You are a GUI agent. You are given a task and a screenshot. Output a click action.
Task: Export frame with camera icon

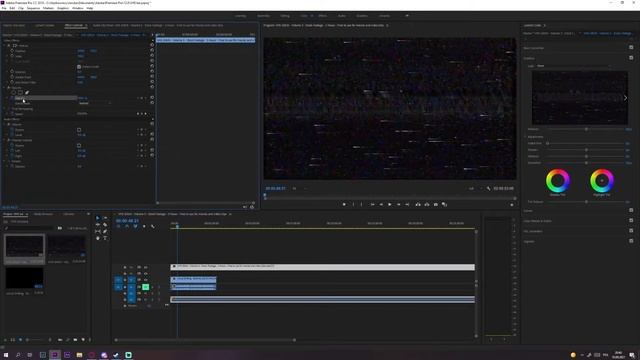pyautogui.click(x=436, y=204)
